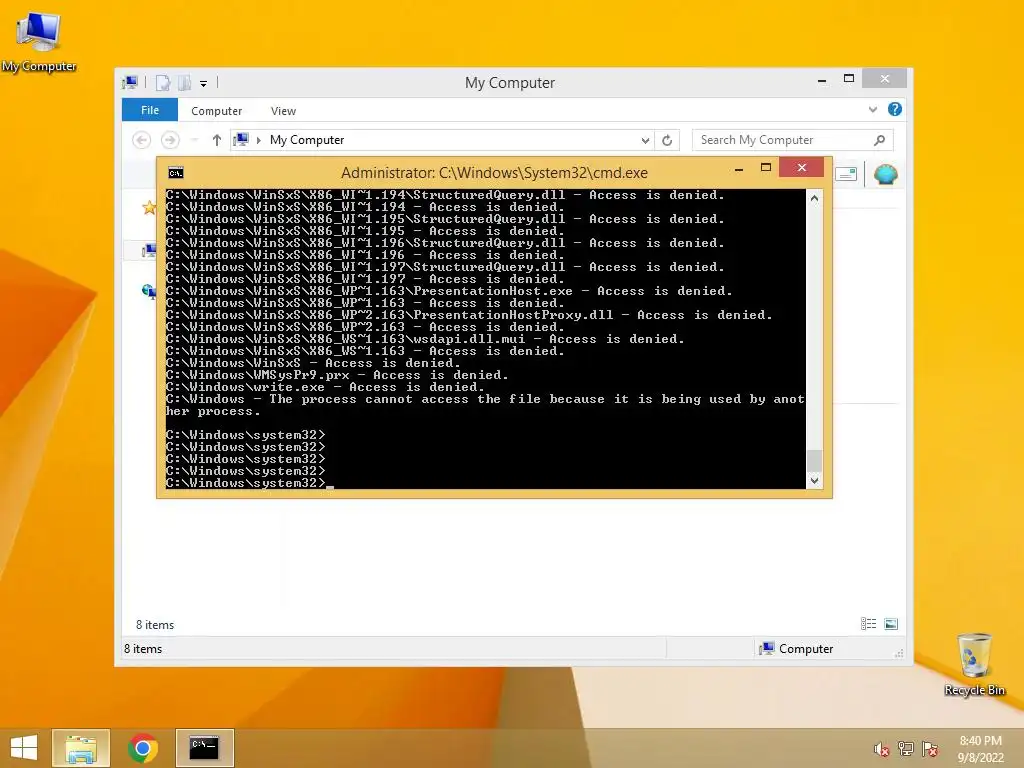Screen dimensions: 1024x768
Task: Click New Folder icon in quick access toolbar
Action: (x=185, y=83)
